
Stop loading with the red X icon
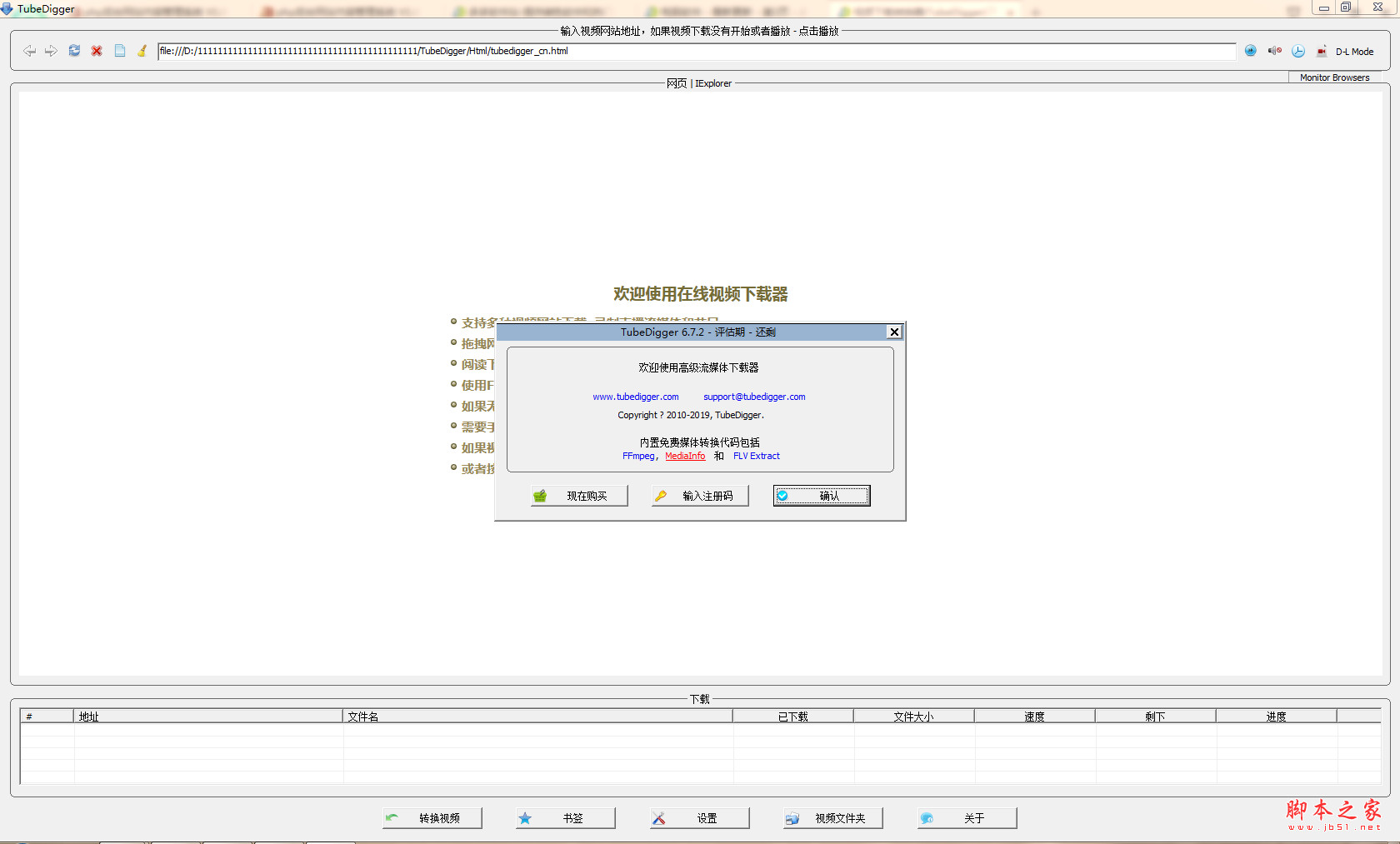pos(97,51)
